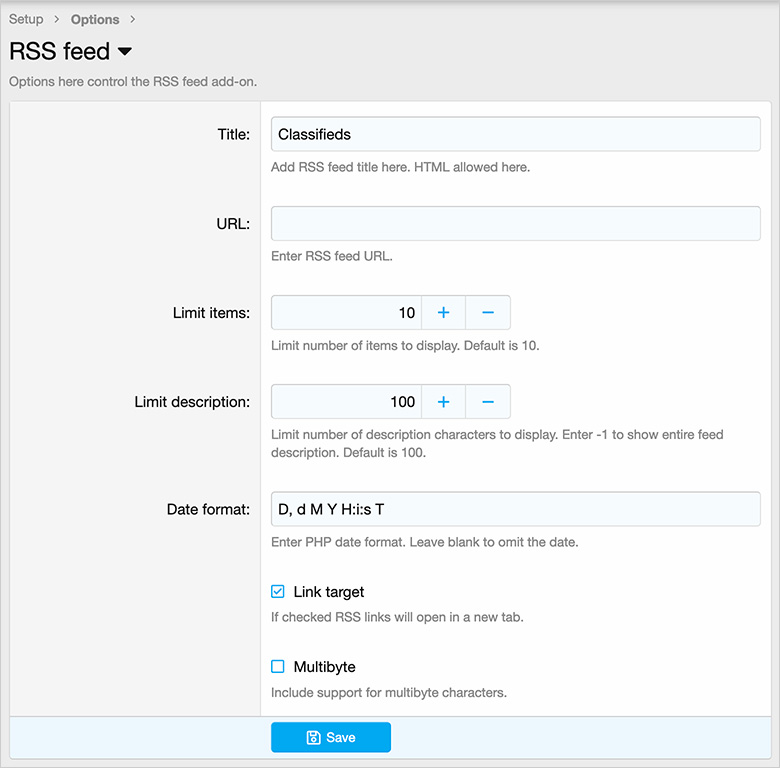Select the Limit items number box
The height and width of the screenshot is (768, 780).
click(x=346, y=313)
